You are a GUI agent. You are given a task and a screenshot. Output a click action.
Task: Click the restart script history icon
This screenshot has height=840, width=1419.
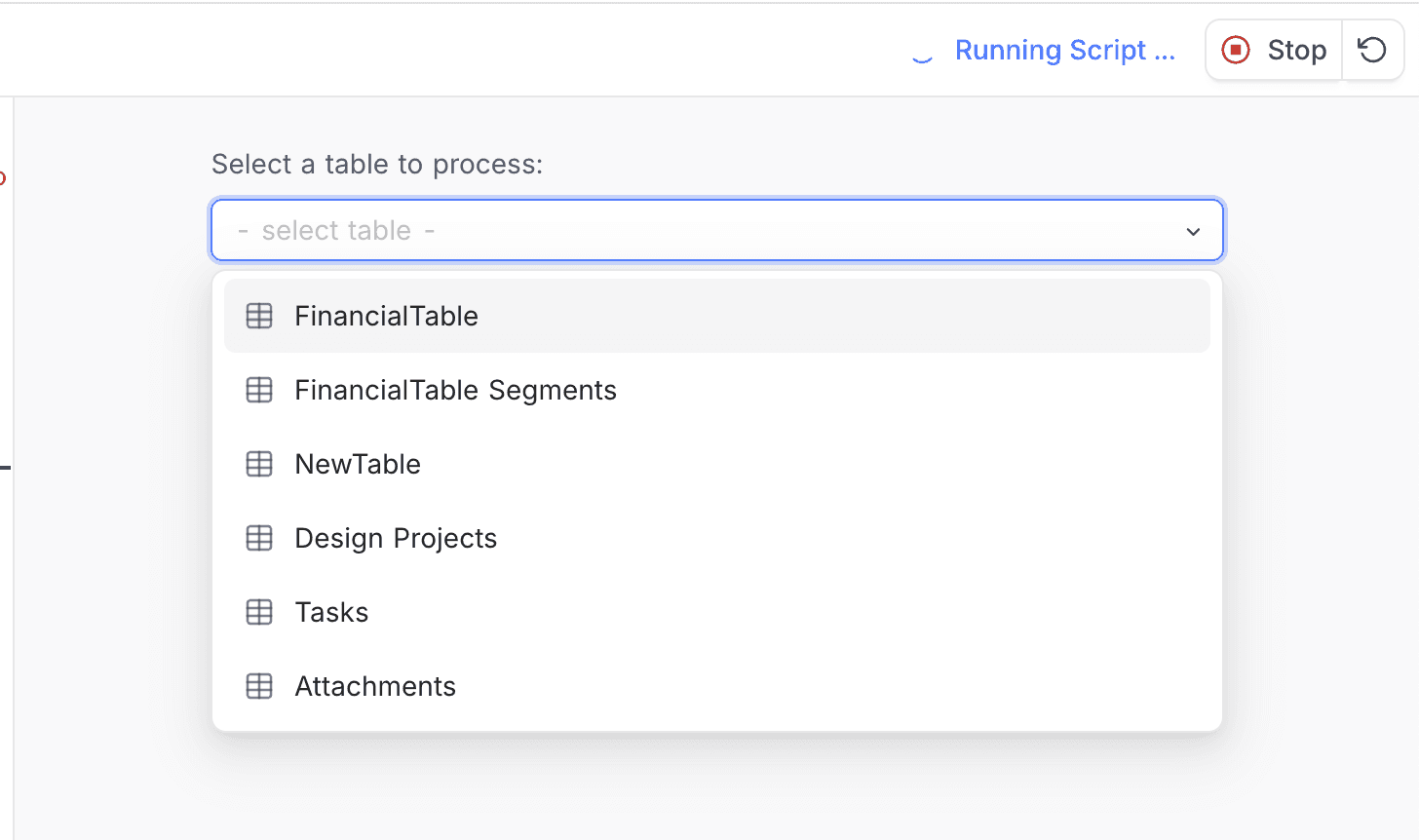click(x=1372, y=50)
